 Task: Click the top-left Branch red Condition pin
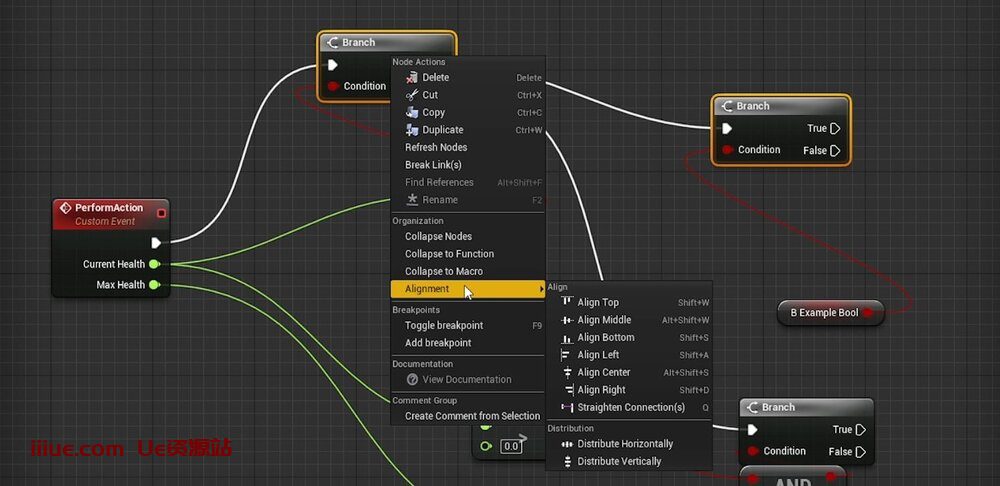pos(333,86)
